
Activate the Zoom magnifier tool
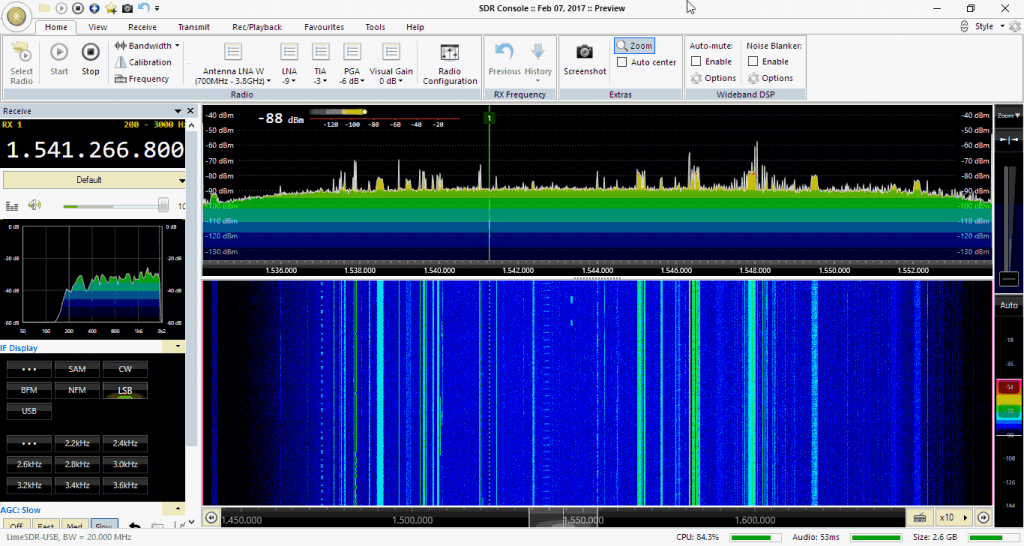click(x=634, y=46)
